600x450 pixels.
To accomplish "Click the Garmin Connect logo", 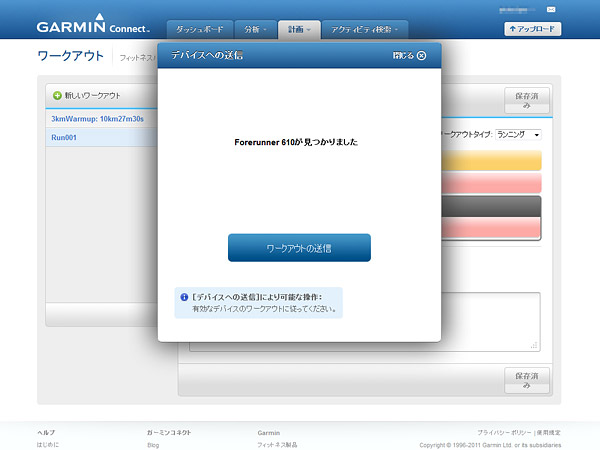I will pos(93,24).
